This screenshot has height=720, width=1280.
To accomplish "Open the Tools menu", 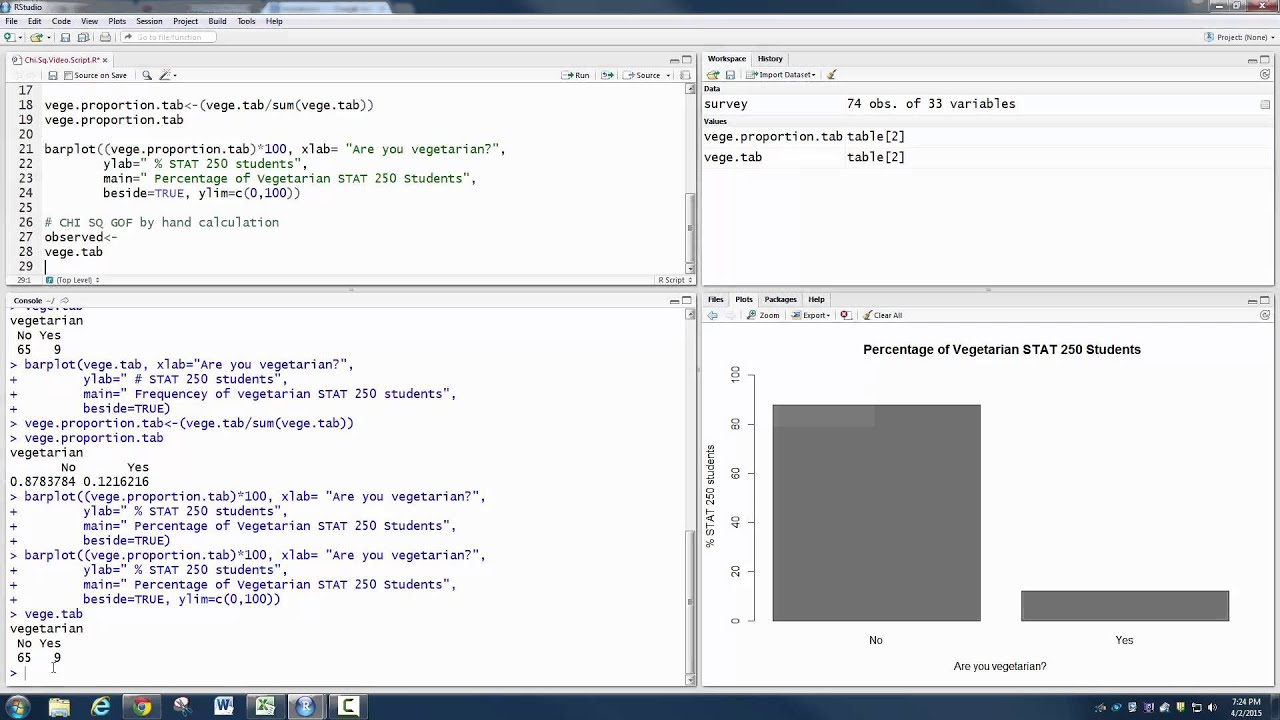I will 246,21.
